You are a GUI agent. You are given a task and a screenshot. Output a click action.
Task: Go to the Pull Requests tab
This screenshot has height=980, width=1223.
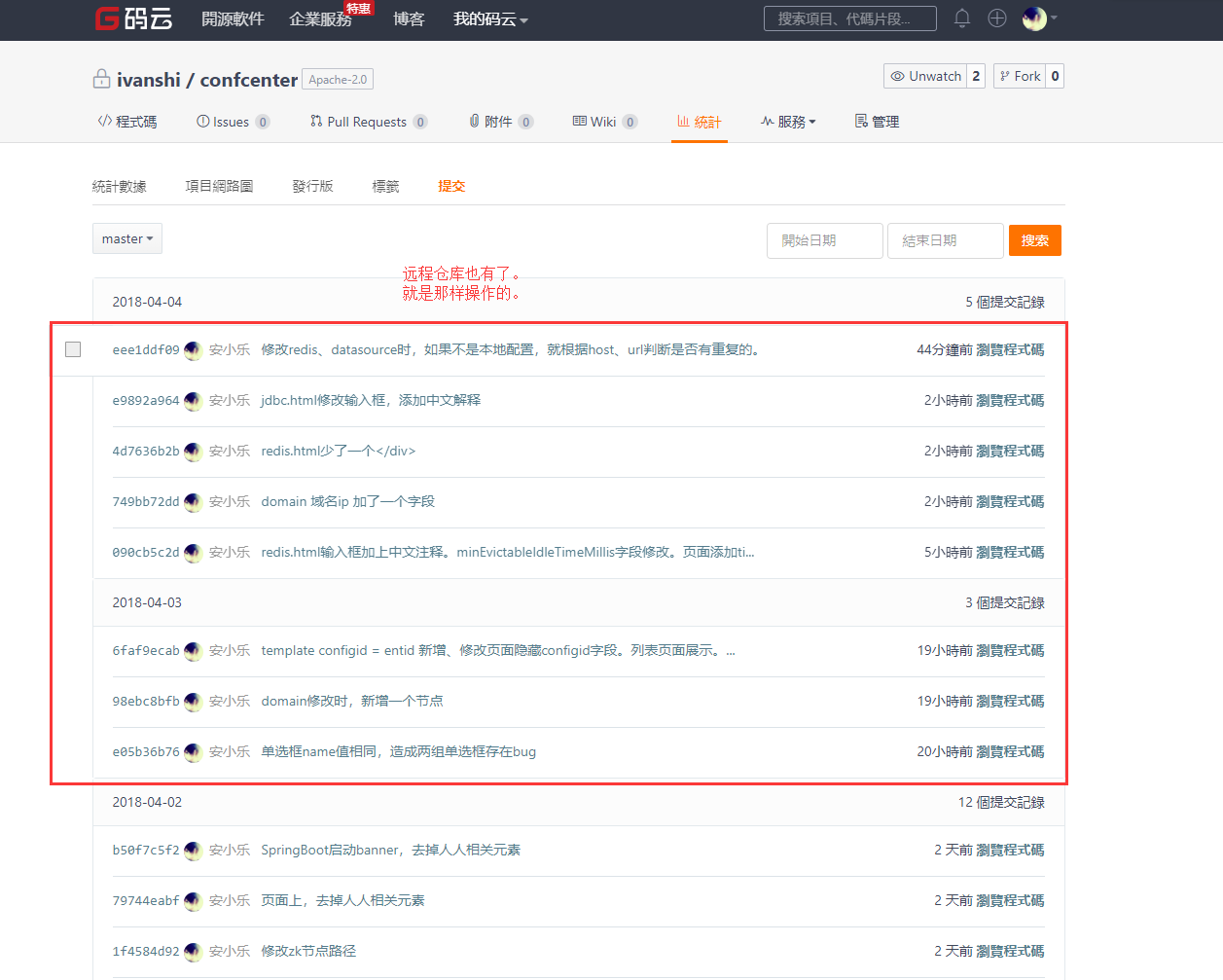click(369, 122)
